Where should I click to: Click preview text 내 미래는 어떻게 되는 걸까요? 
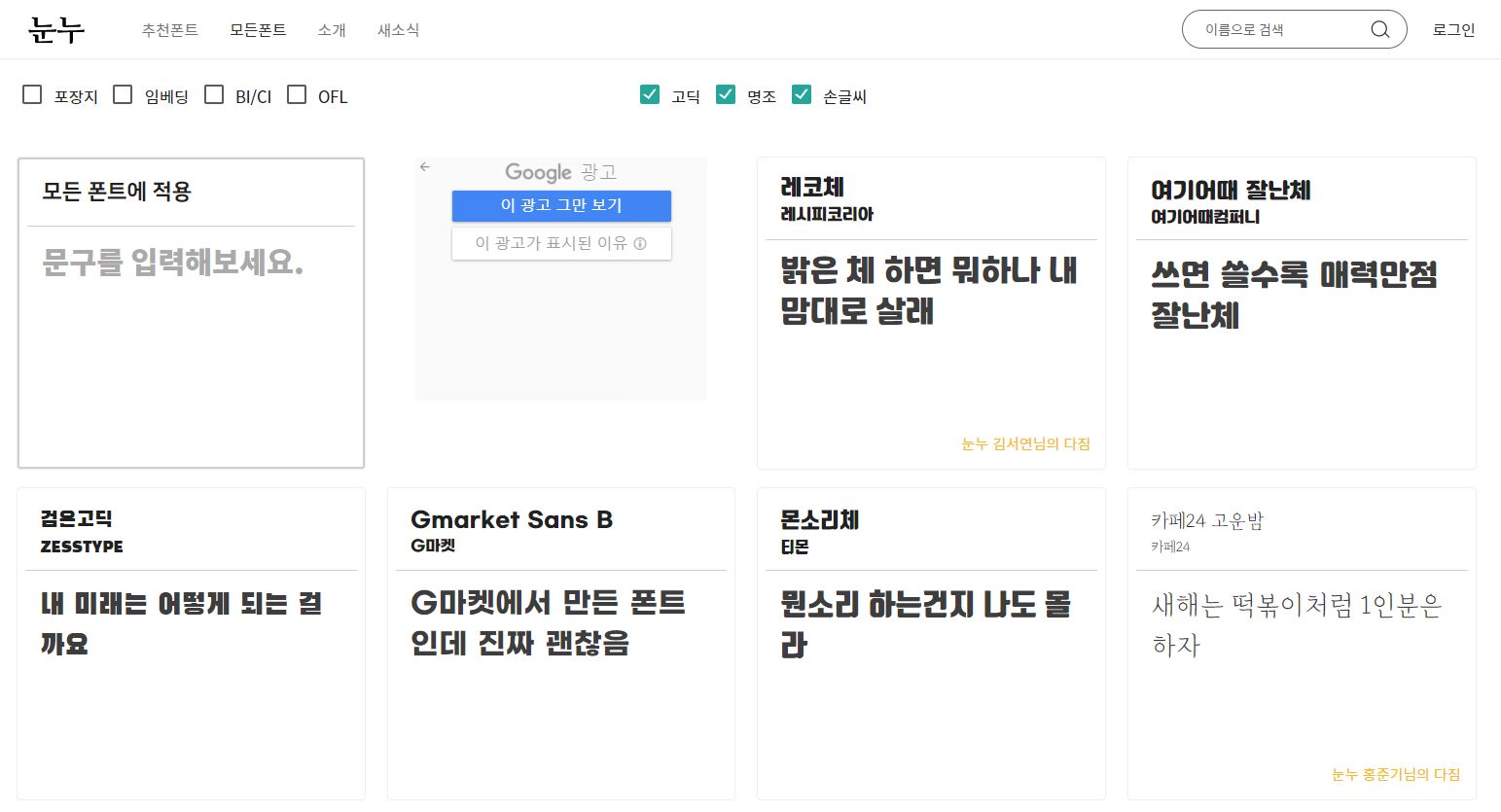click(x=181, y=622)
